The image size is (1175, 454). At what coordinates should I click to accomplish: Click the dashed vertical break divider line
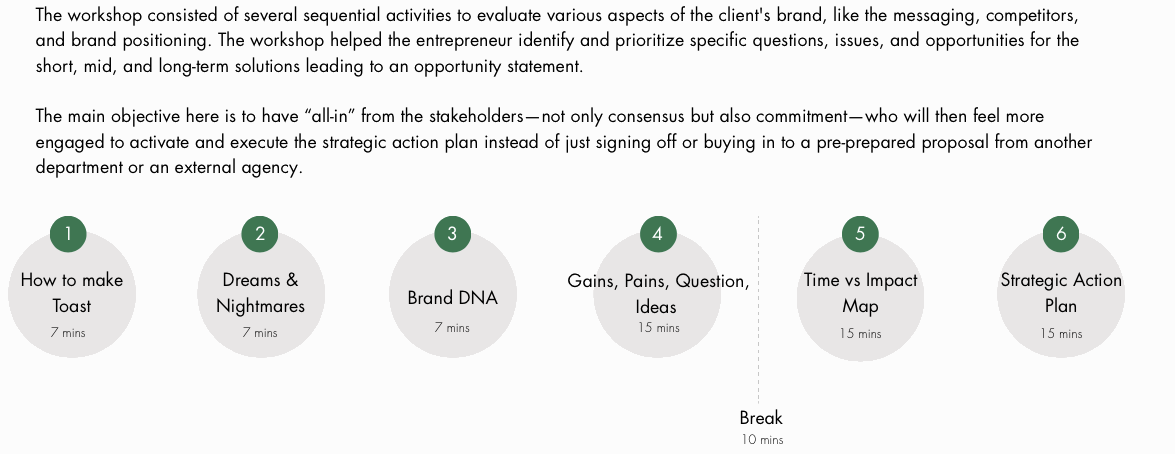(758, 310)
